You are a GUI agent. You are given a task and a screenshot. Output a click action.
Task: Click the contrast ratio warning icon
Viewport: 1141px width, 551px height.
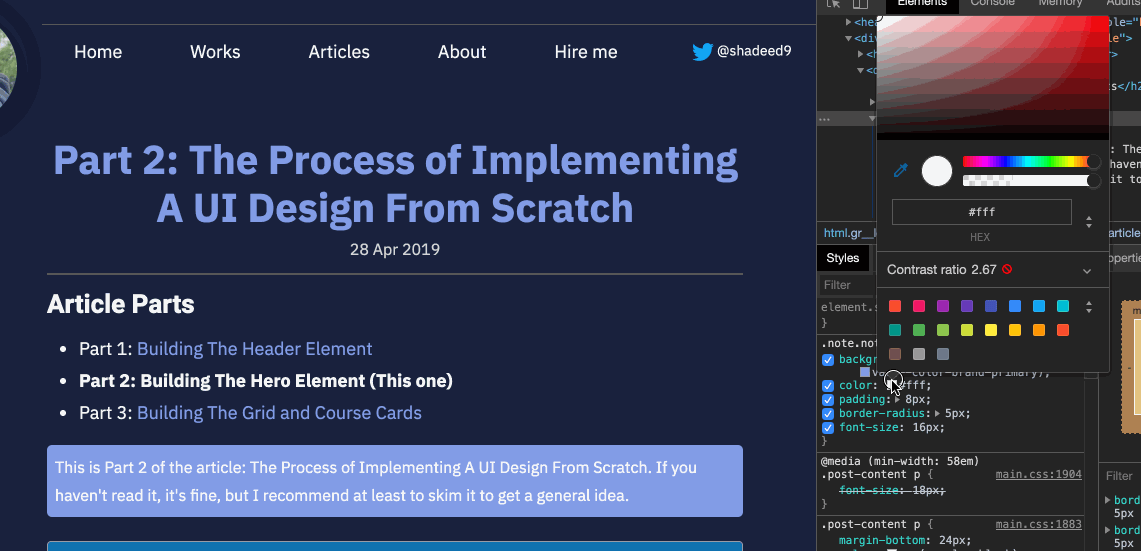pos(1007,270)
